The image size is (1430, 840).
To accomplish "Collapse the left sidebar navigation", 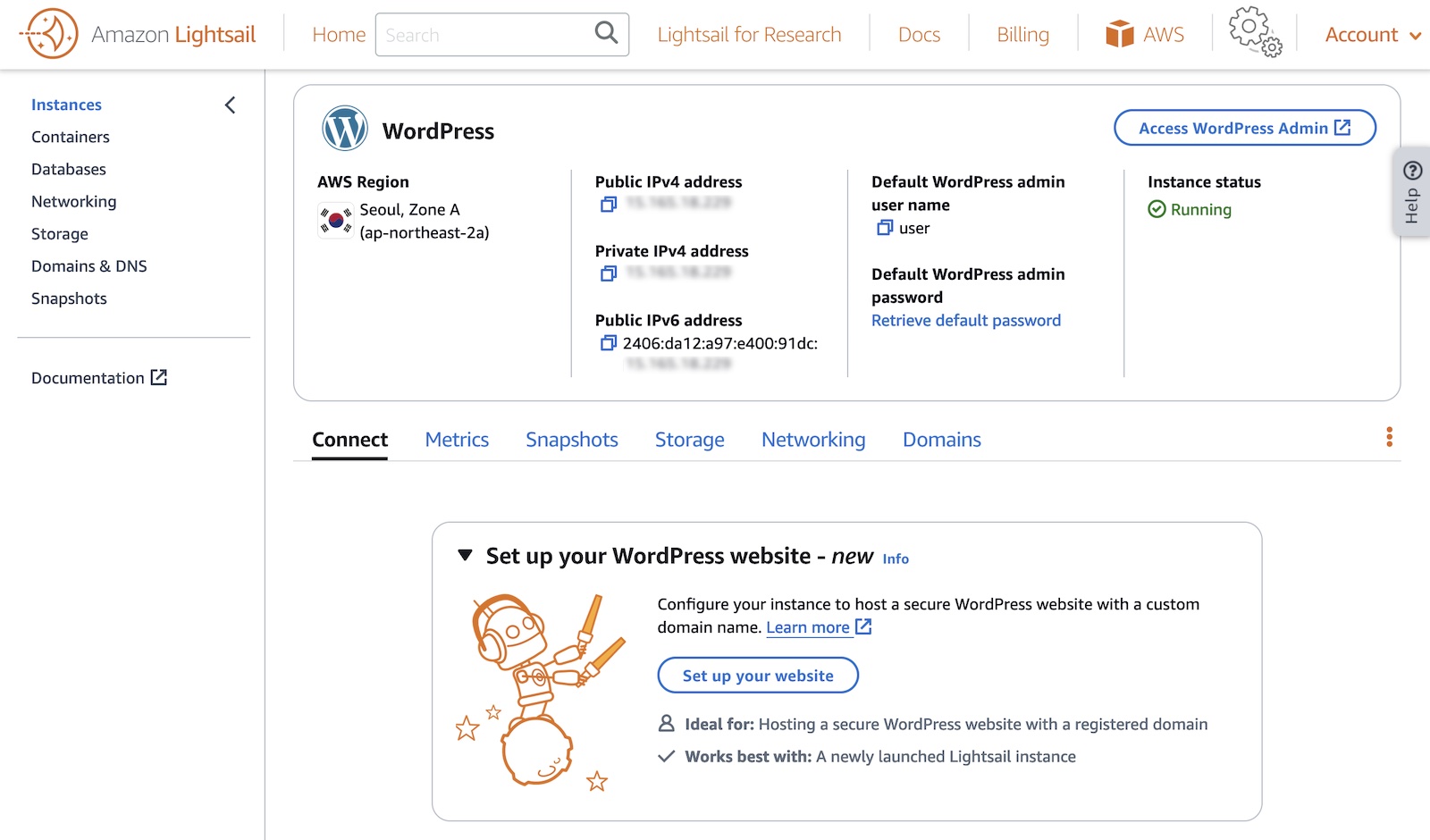I will [230, 105].
